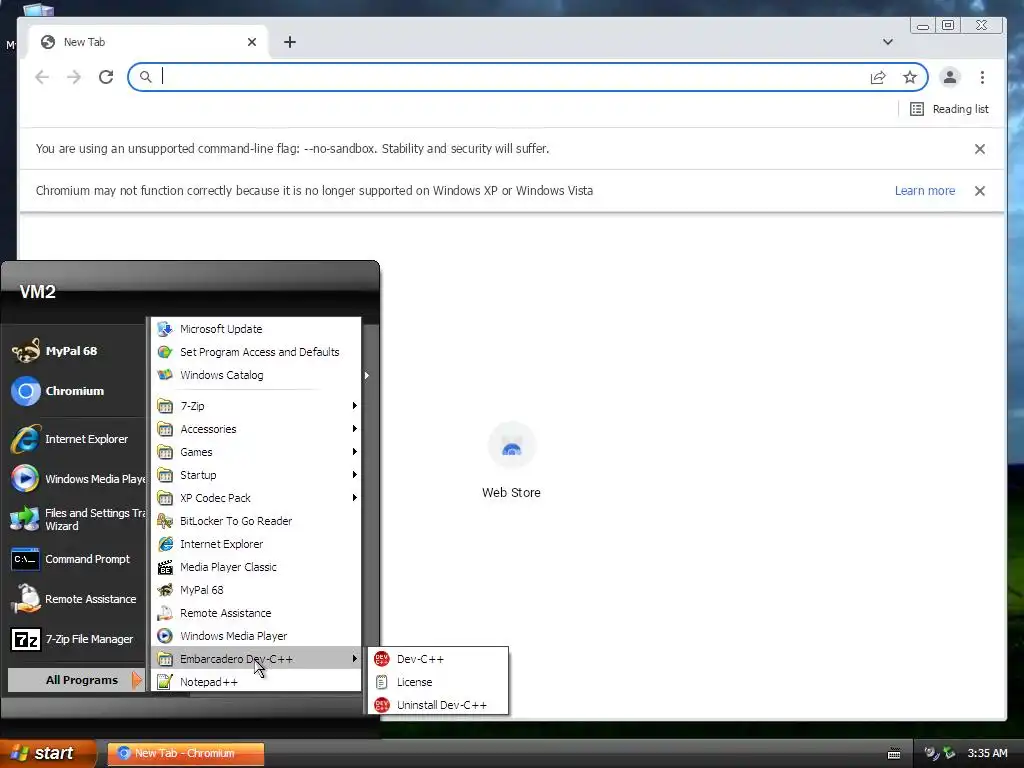Bookmark this tab with the star icon
The image size is (1024, 768).
910,78
